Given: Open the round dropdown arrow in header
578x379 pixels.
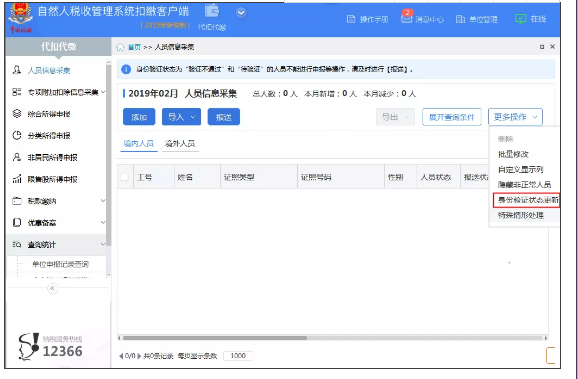Looking at the screenshot, I should [241, 13].
